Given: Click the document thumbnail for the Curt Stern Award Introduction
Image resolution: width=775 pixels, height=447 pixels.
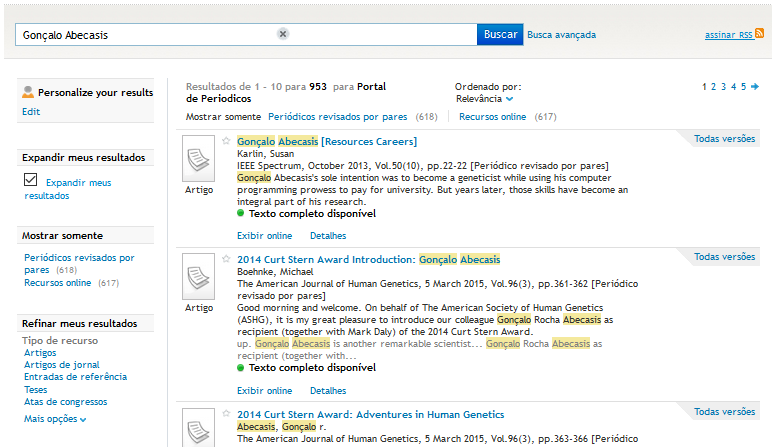Looking at the screenshot, I should [198, 276].
